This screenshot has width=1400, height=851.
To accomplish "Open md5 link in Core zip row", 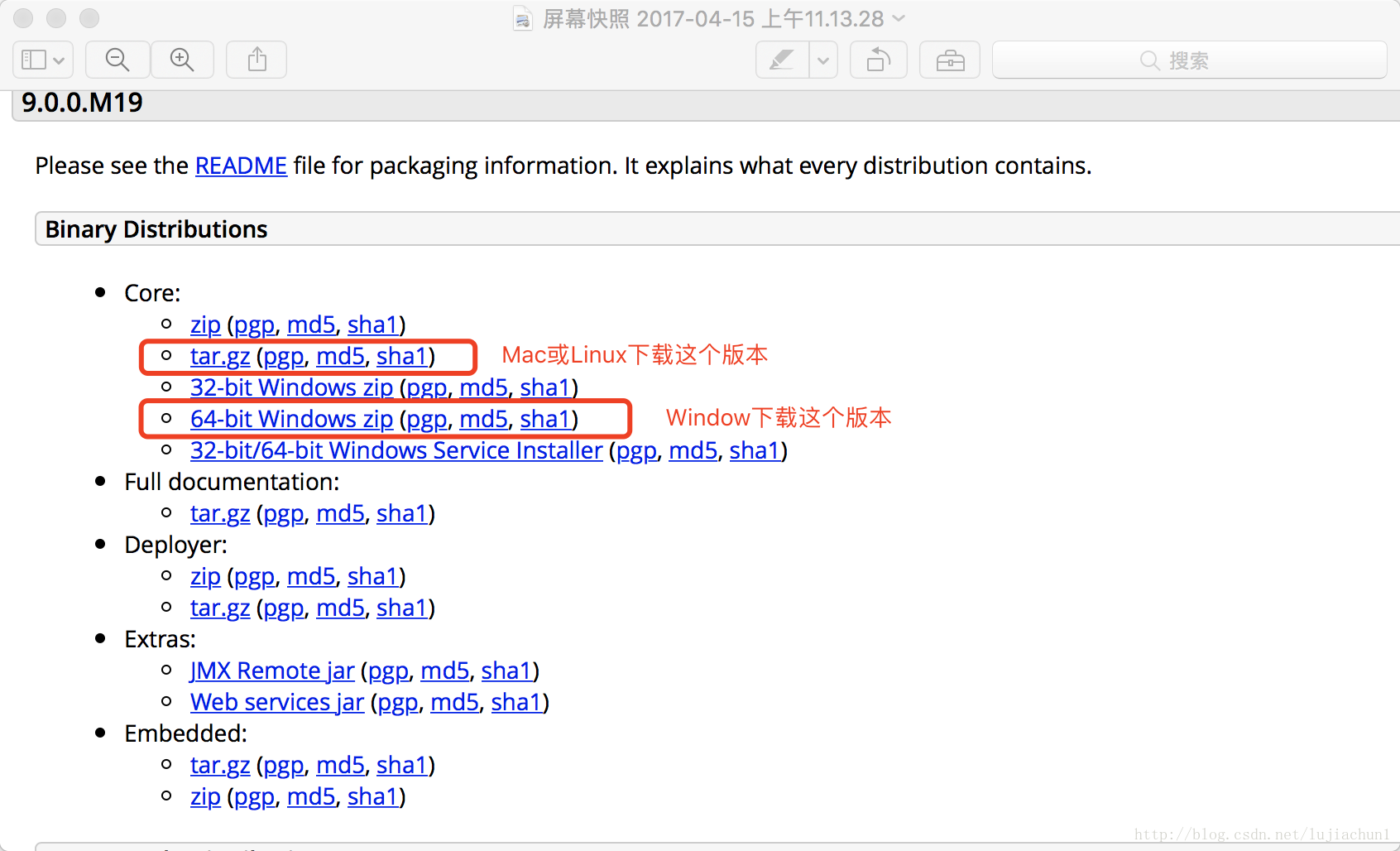I will [311, 325].
